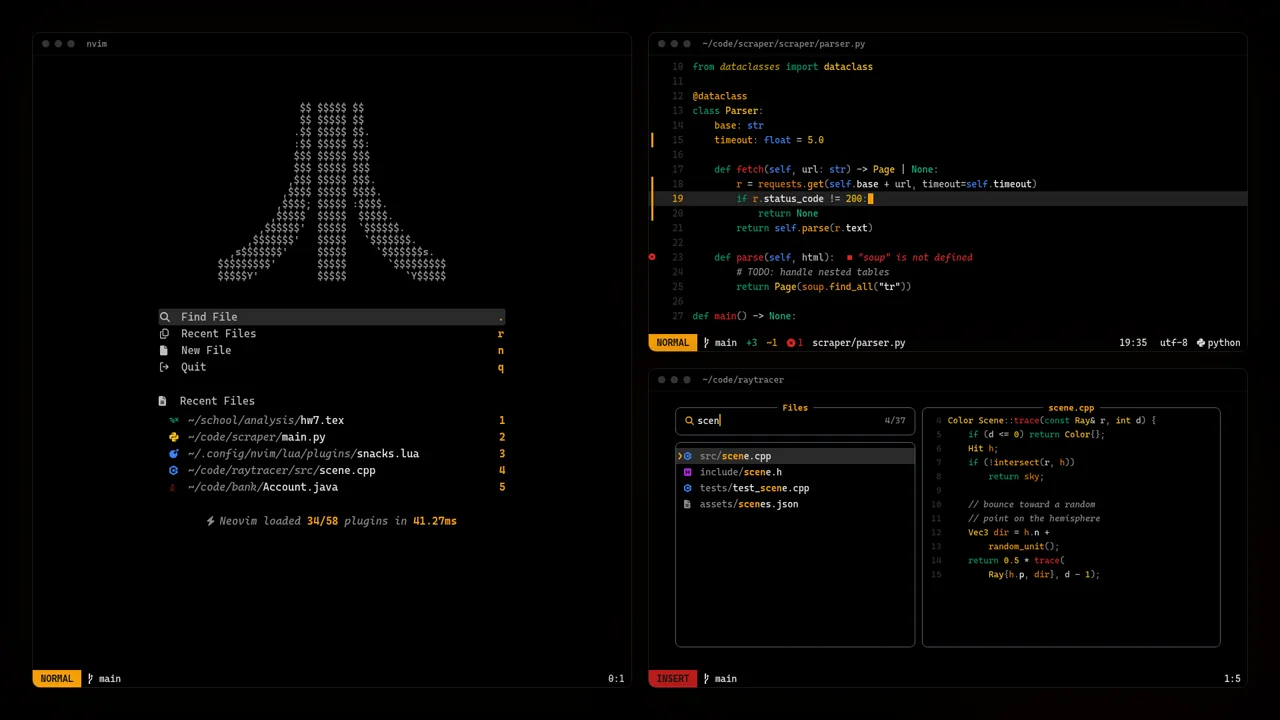Click the Find File magnifier icon

point(165,317)
